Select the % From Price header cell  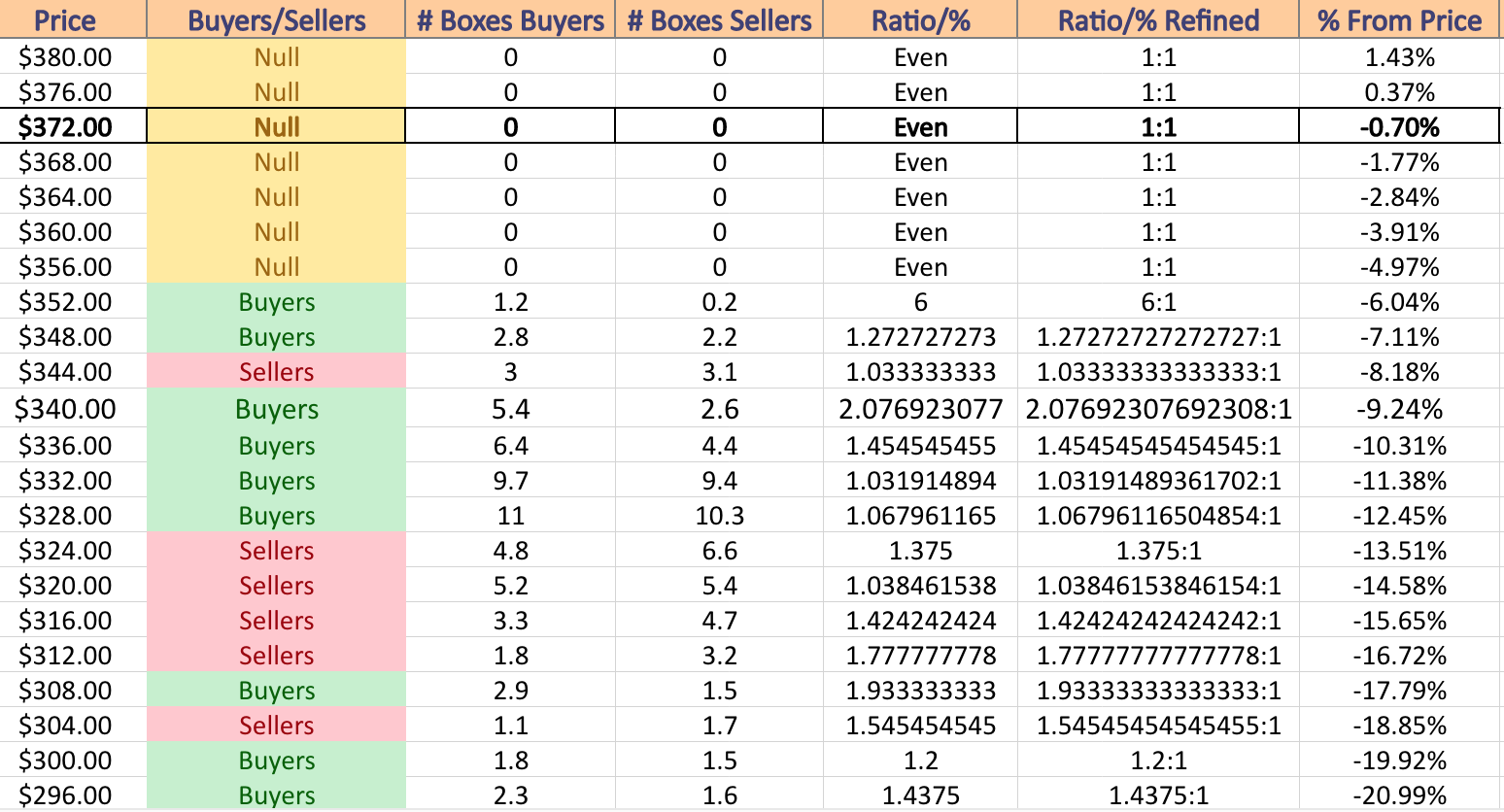1400,19
